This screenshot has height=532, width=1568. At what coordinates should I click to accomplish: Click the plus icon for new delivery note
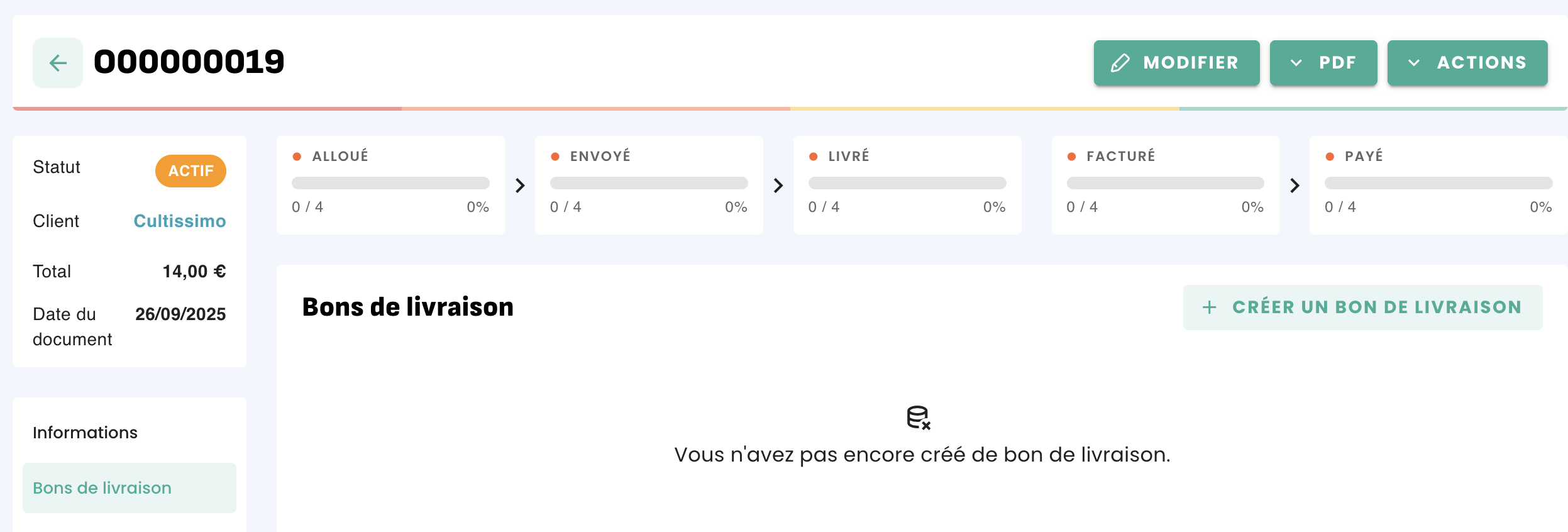1209,308
